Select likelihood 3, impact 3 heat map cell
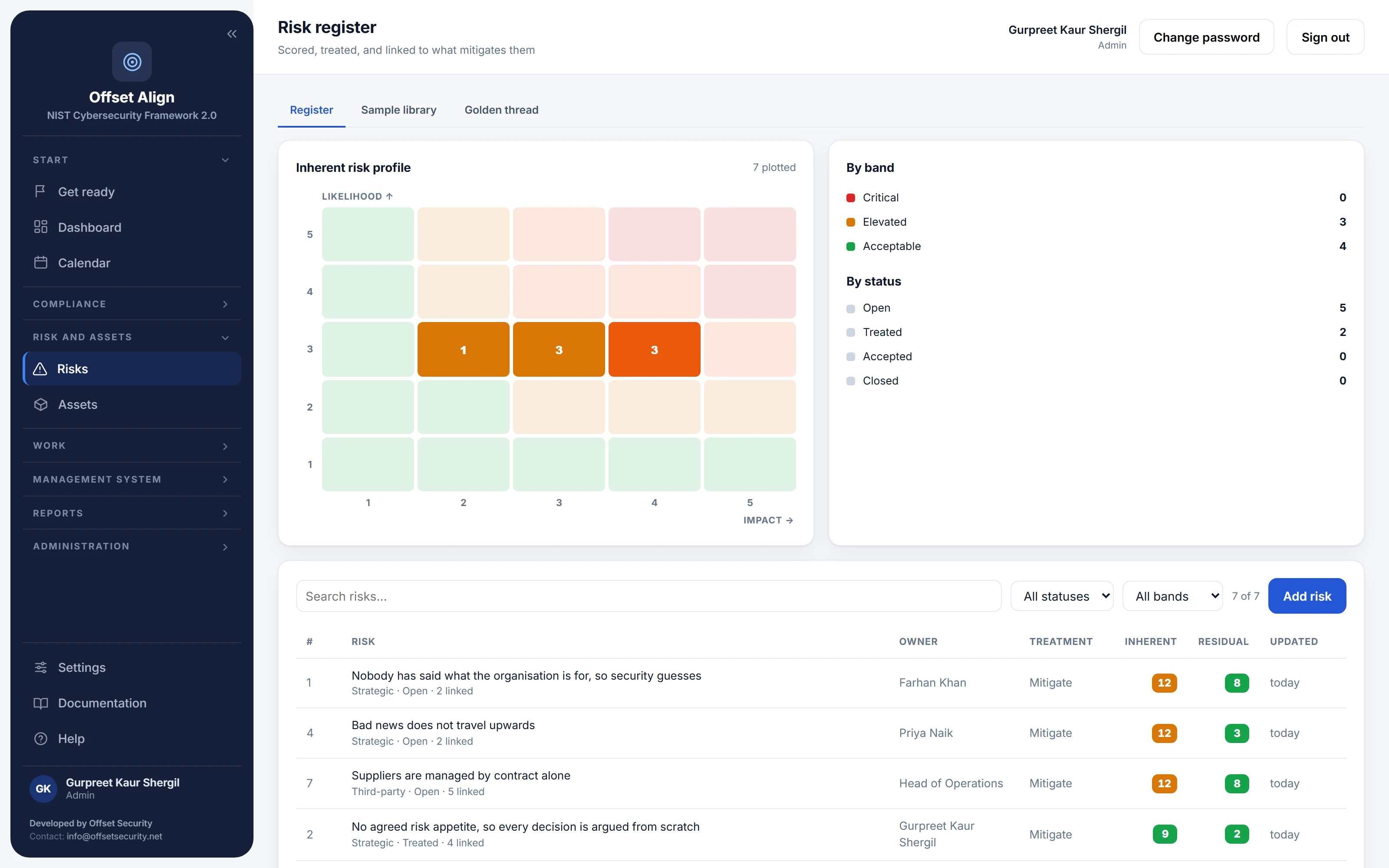This screenshot has height=868, width=1389. tap(559, 349)
